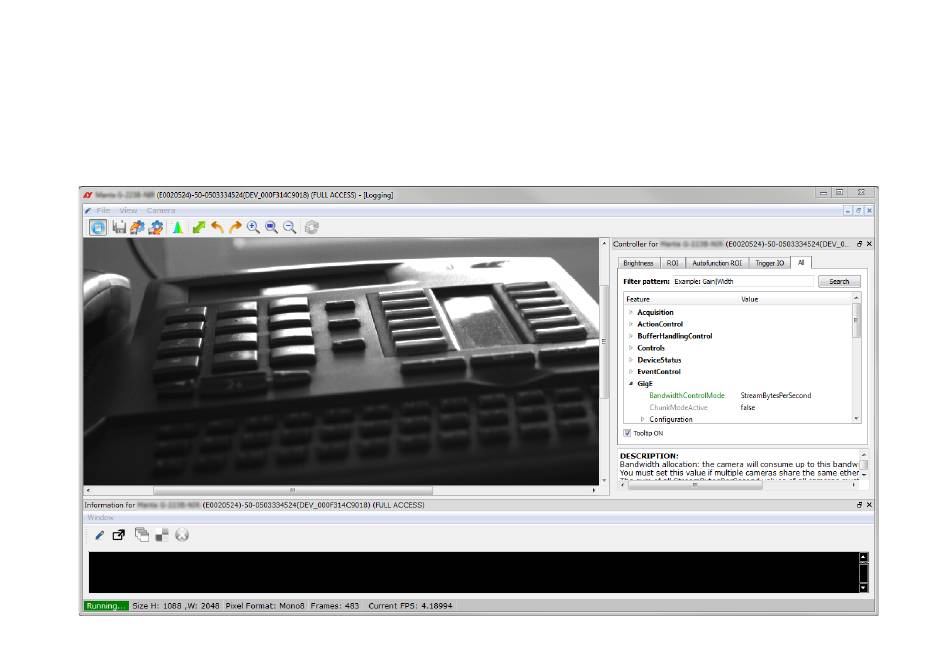
Task: Open the File menu
Action: 103,211
